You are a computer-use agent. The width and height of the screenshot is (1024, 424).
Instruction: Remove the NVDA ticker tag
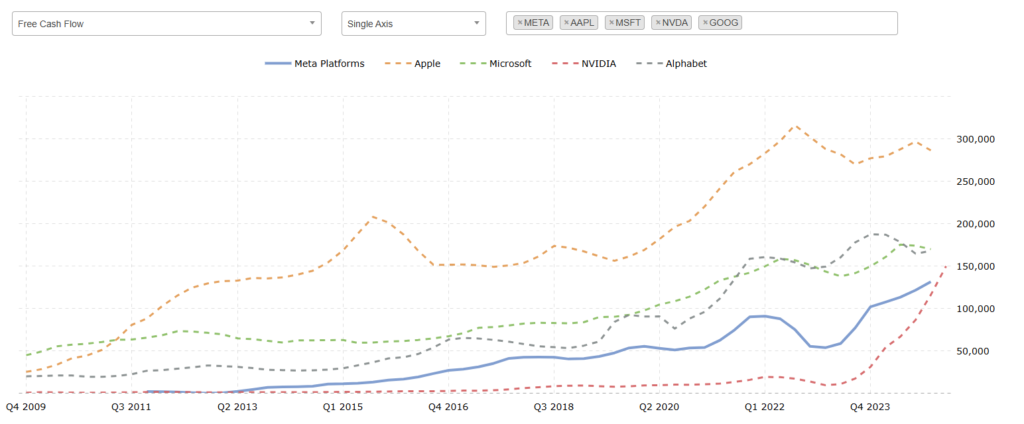[x=658, y=23]
